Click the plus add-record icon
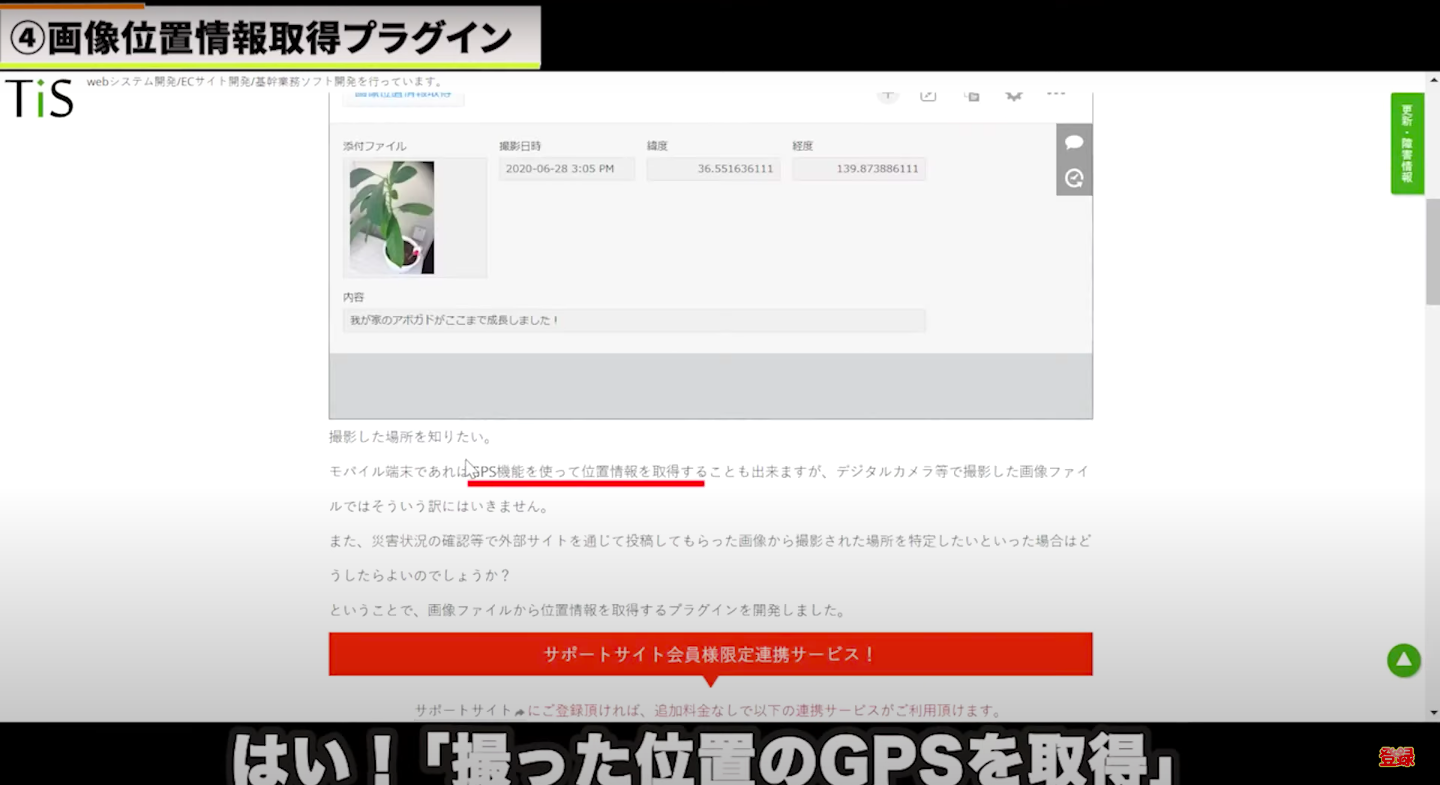The width and height of the screenshot is (1440, 785). pos(887,96)
